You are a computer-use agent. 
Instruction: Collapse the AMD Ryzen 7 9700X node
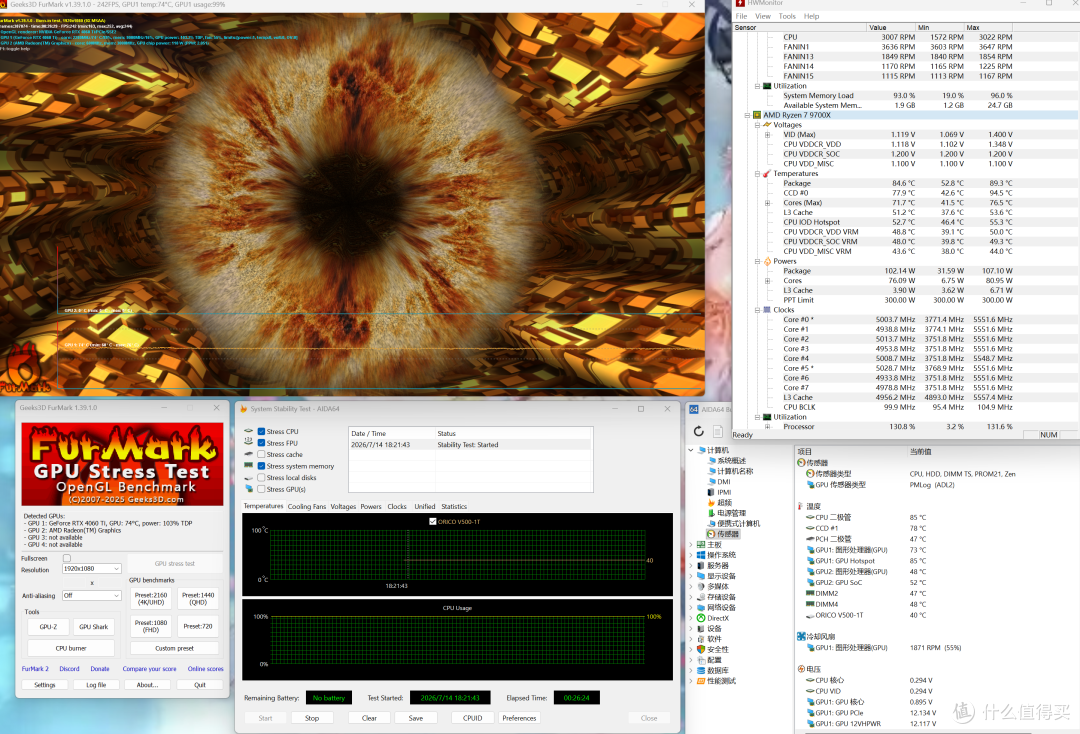[x=747, y=115]
